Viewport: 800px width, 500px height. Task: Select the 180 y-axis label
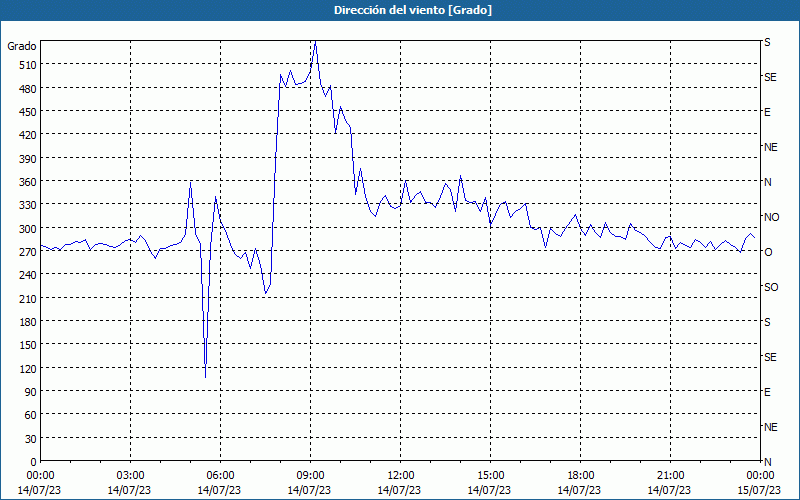pyautogui.click(x=28, y=321)
